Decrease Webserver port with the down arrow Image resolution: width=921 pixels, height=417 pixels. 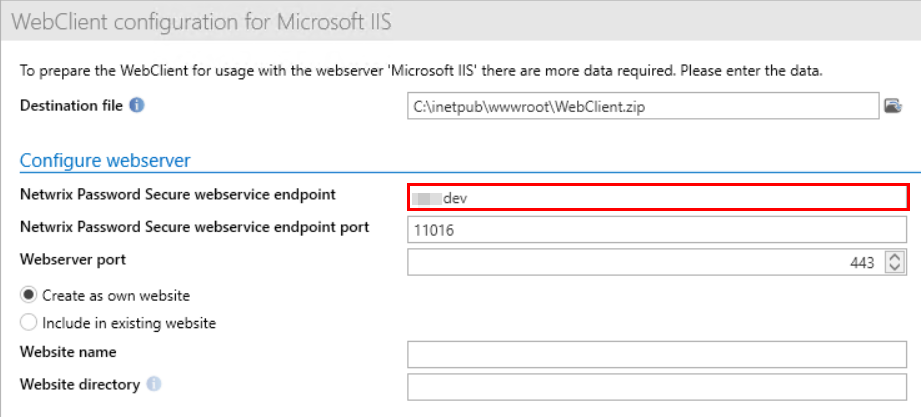(x=895, y=267)
